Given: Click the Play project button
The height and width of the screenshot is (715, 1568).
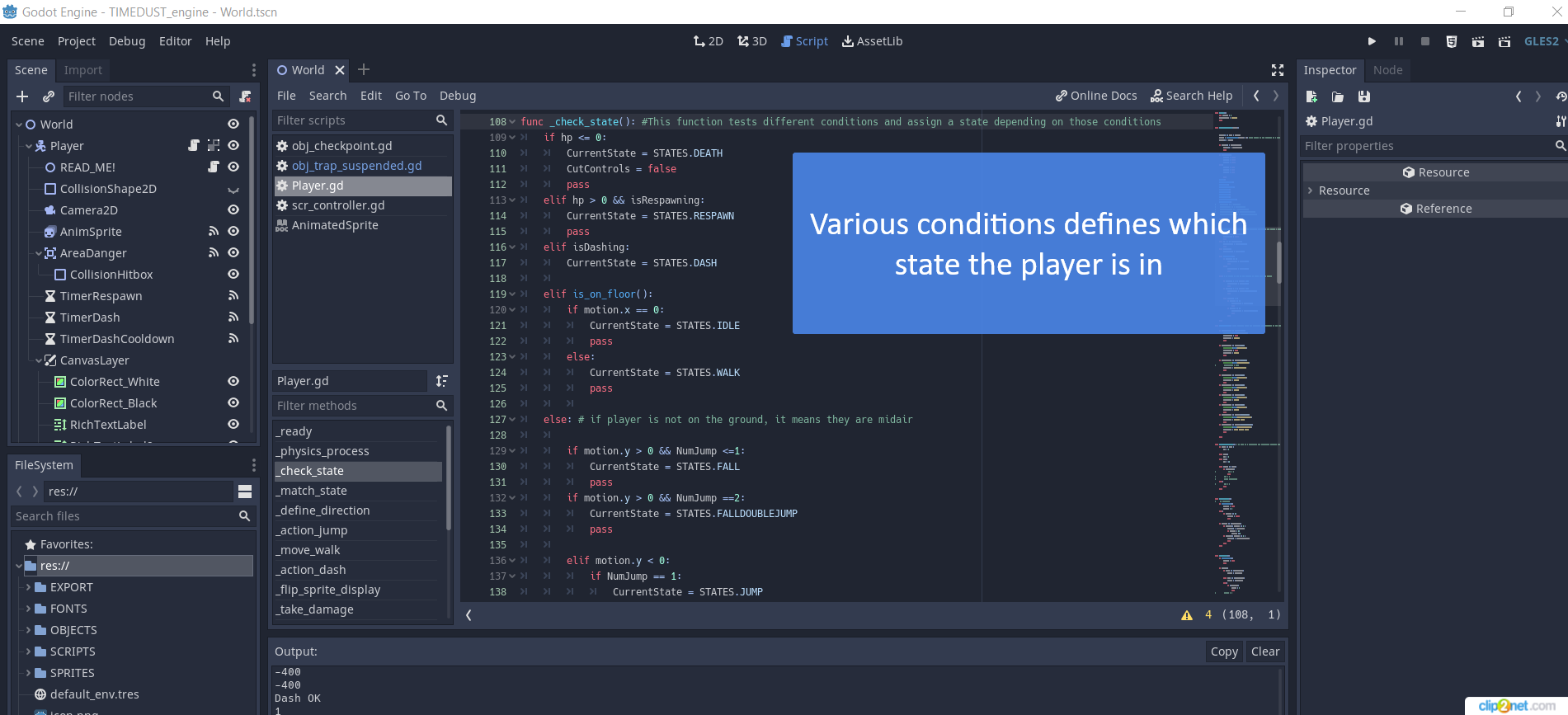Looking at the screenshot, I should click(1372, 41).
